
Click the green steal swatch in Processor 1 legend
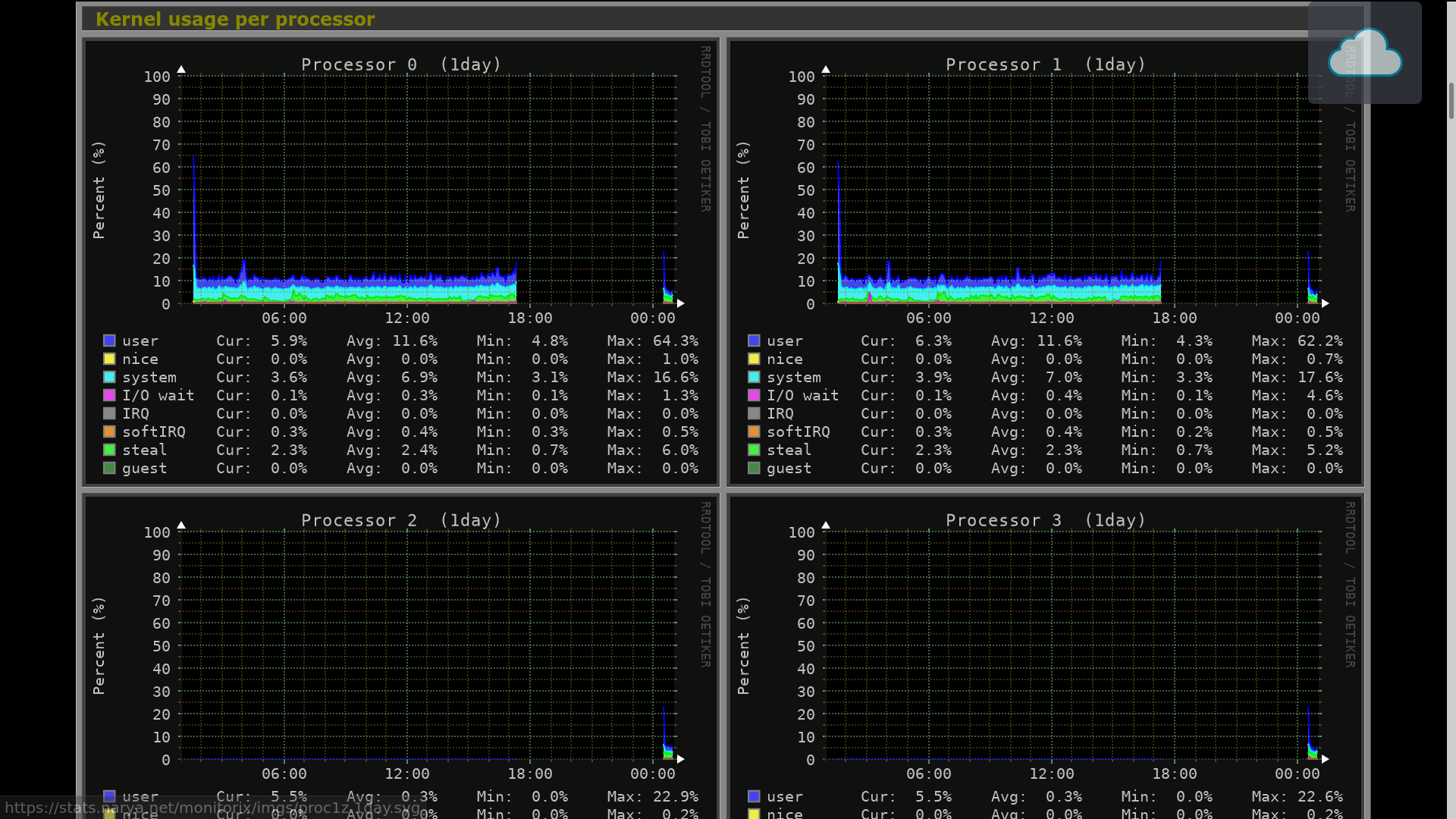click(x=754, y=450)
